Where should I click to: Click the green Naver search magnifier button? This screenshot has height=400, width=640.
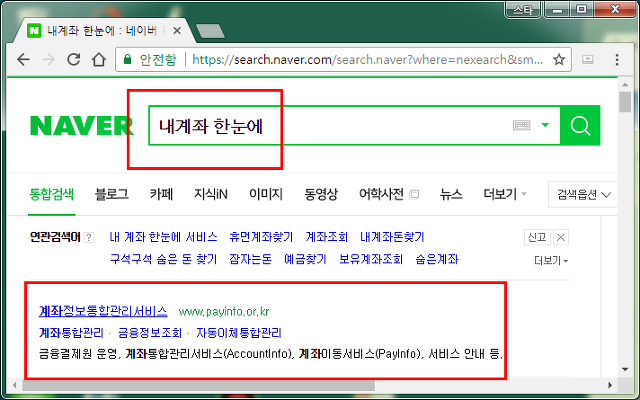coord(580,125)
